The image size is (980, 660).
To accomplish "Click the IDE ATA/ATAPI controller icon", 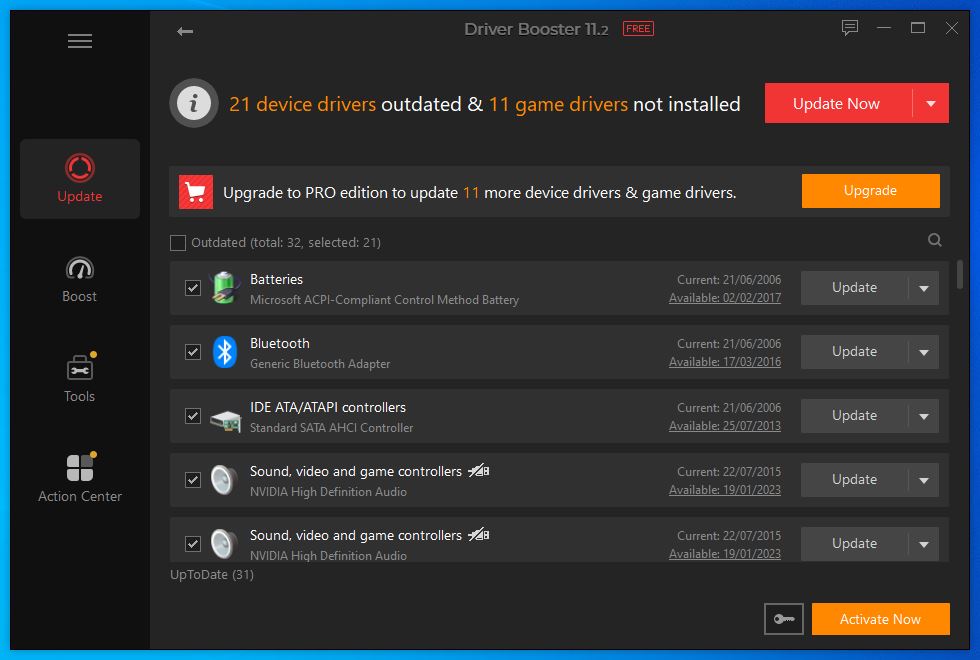I will coord(225,420).
